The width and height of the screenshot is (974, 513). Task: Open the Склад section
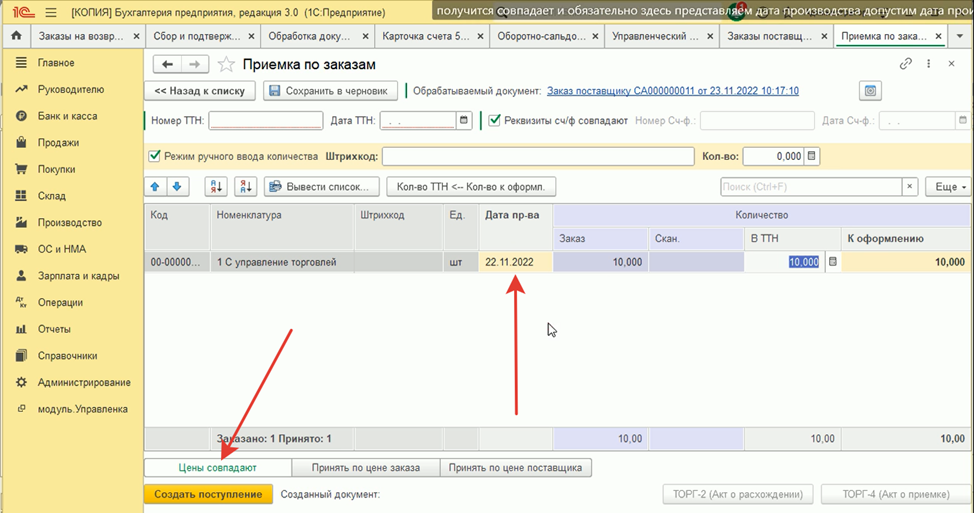[x=51, y=196]
